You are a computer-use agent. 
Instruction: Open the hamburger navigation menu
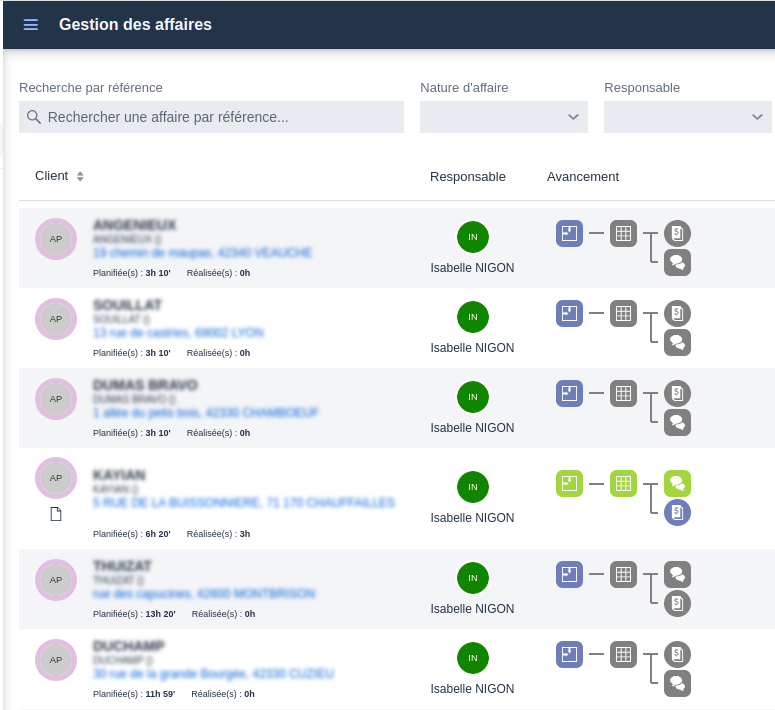coord(31,25)
